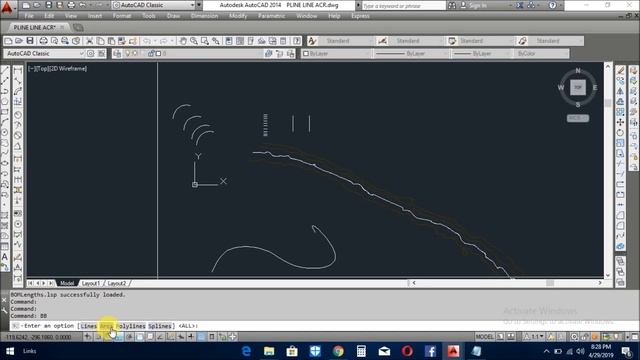Open the Text Style Standard dropdown
Viewport: 640px width, 360px height.
[347, 41]
